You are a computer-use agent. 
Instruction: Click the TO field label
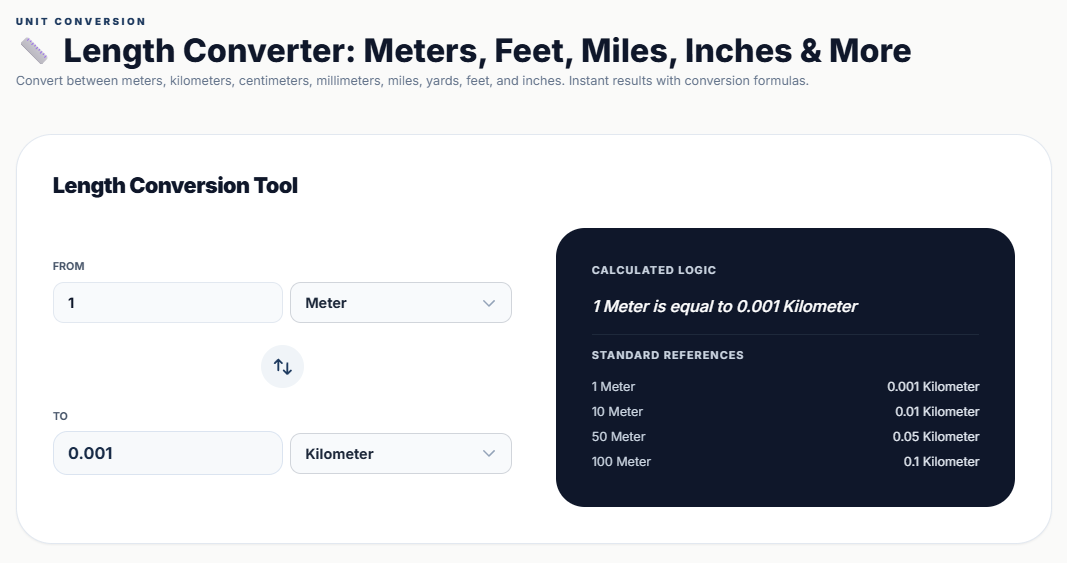click(x=61, y=416)
